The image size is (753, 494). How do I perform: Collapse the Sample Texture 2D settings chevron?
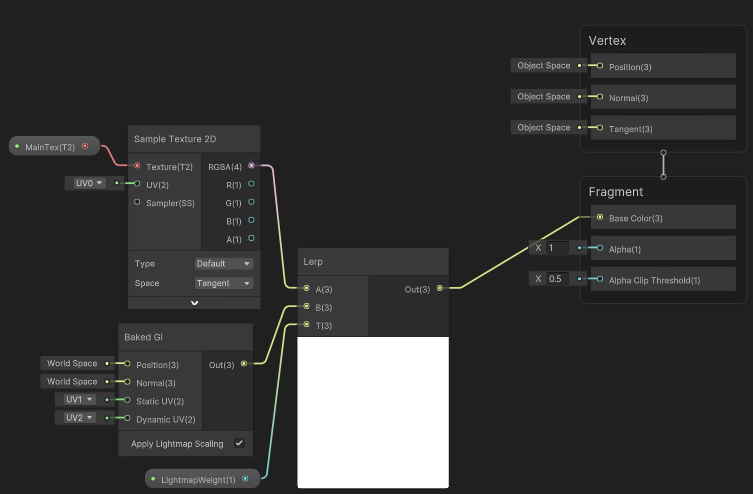click(194, 302)
